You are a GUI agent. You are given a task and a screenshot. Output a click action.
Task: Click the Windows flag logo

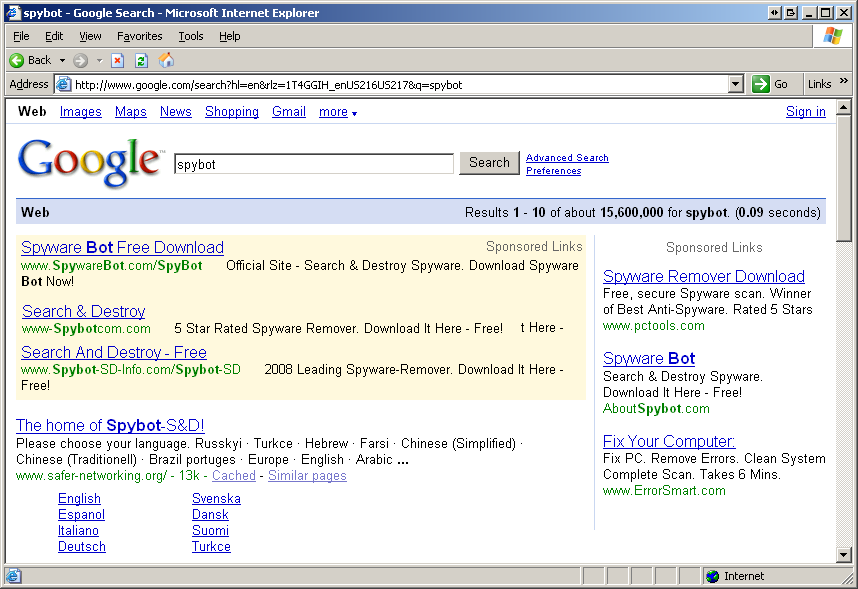click(833, 36)
